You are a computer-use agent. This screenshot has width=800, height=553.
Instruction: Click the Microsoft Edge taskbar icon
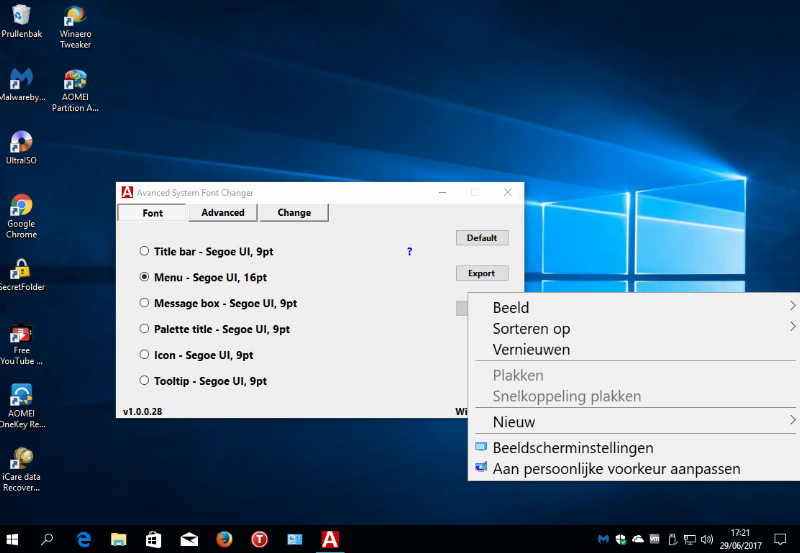tap(85, 539)
